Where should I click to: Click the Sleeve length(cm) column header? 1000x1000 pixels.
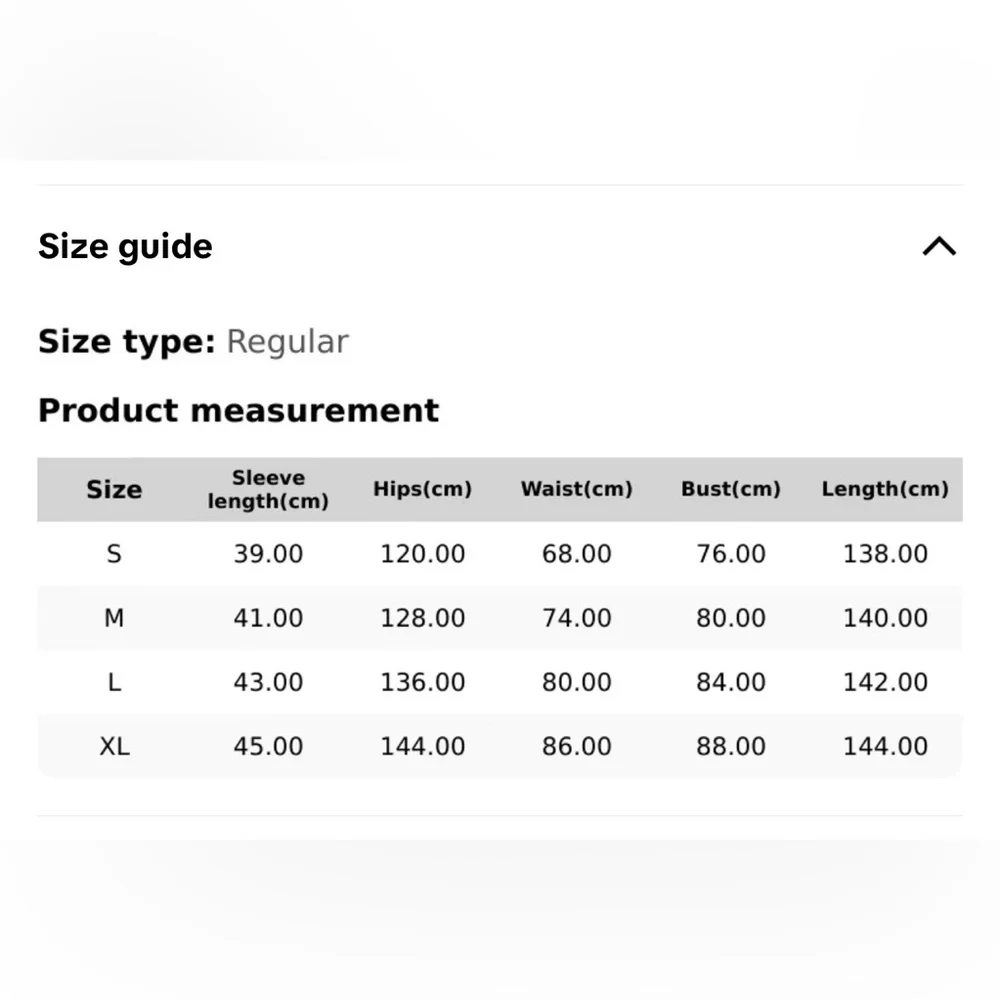point(268,489)
